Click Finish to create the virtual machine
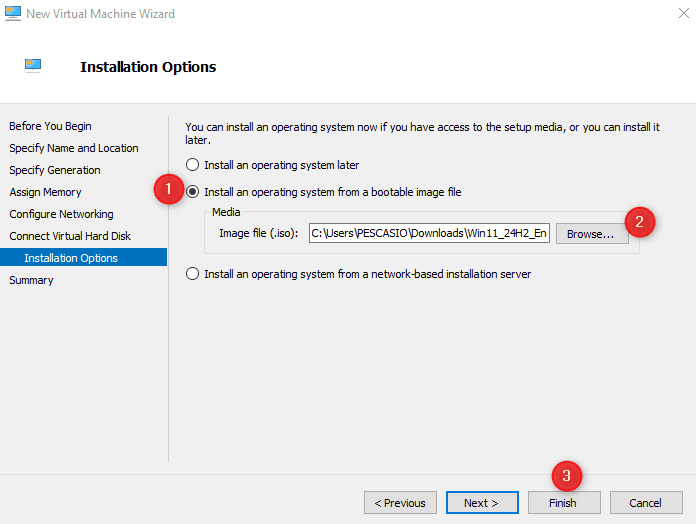696x524 pixels. (564, 503)
